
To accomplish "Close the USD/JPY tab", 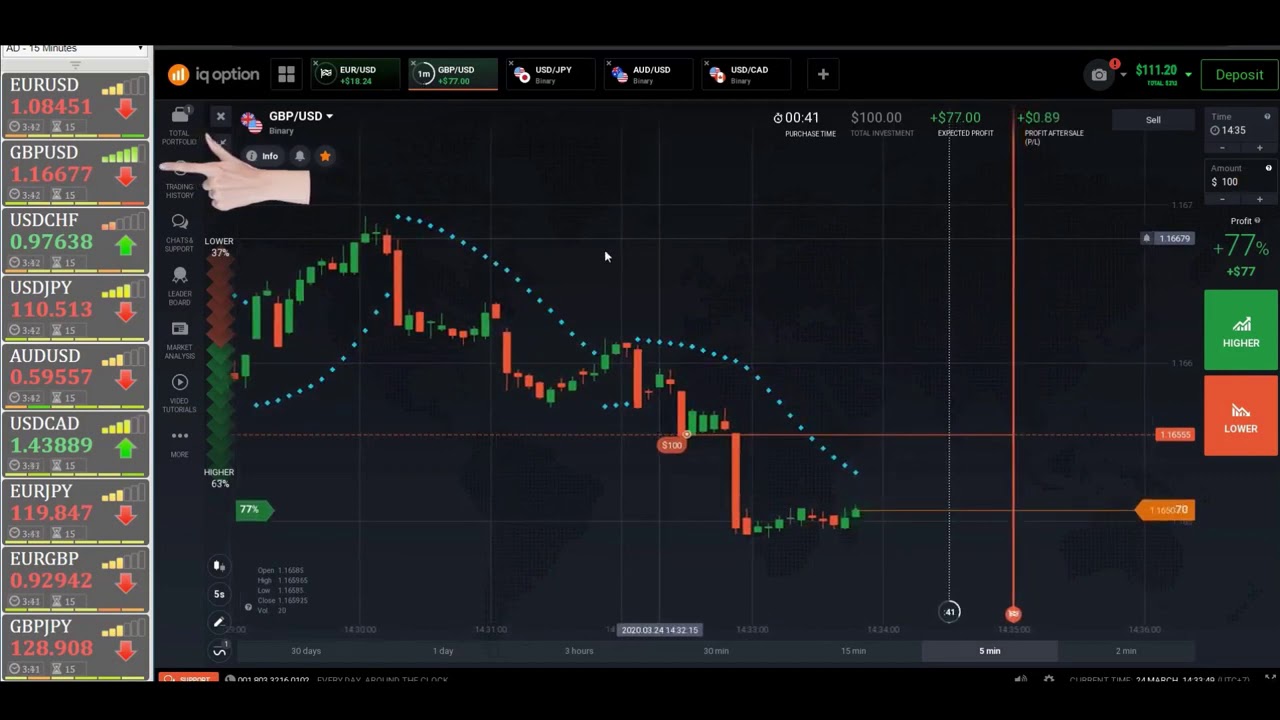I will [512, 63].
